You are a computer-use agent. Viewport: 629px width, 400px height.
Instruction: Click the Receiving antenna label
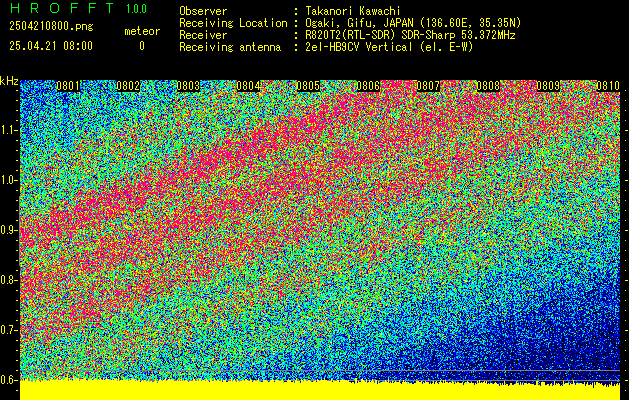230,47
